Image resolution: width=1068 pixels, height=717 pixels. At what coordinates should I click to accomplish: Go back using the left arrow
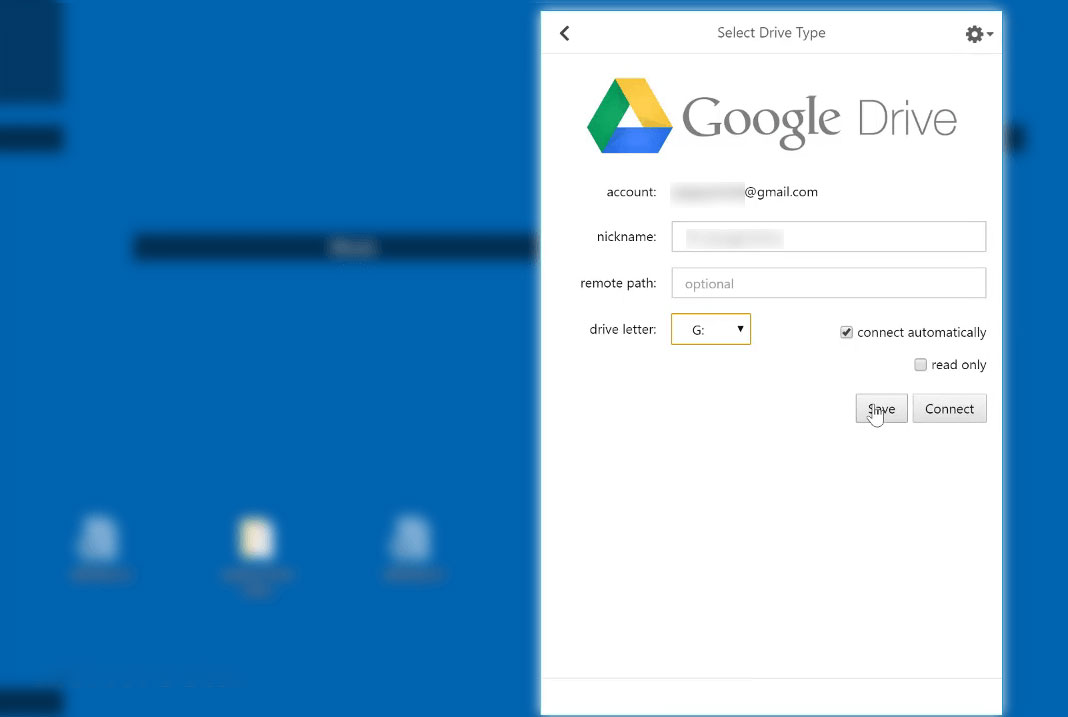[565, 33]
